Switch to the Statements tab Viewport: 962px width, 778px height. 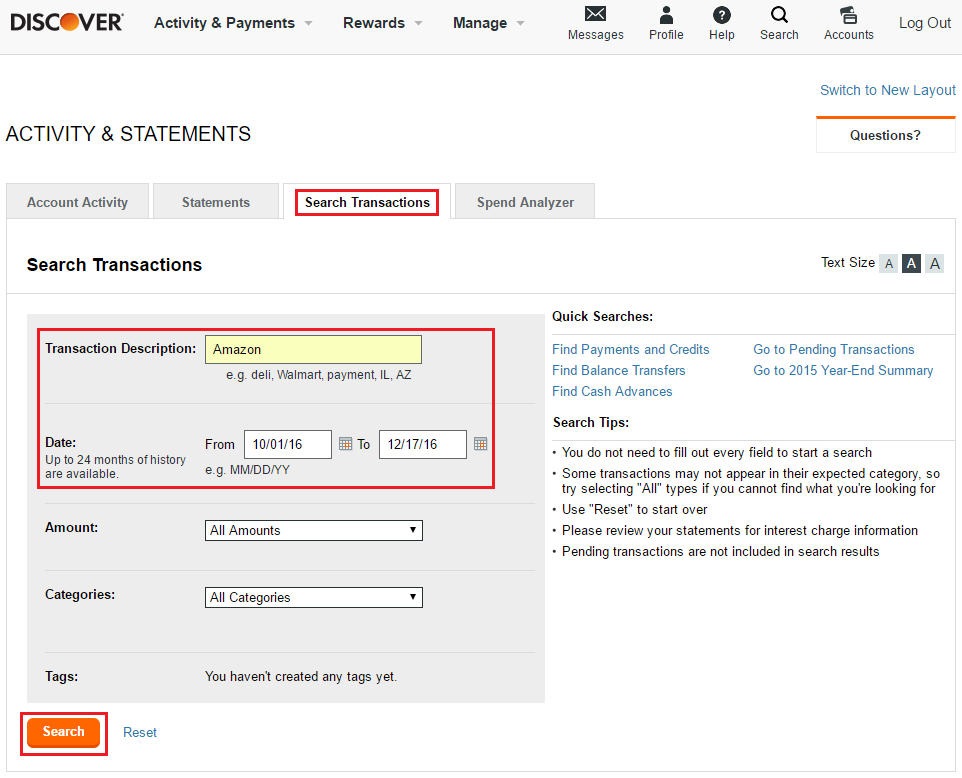coord(216,202)
